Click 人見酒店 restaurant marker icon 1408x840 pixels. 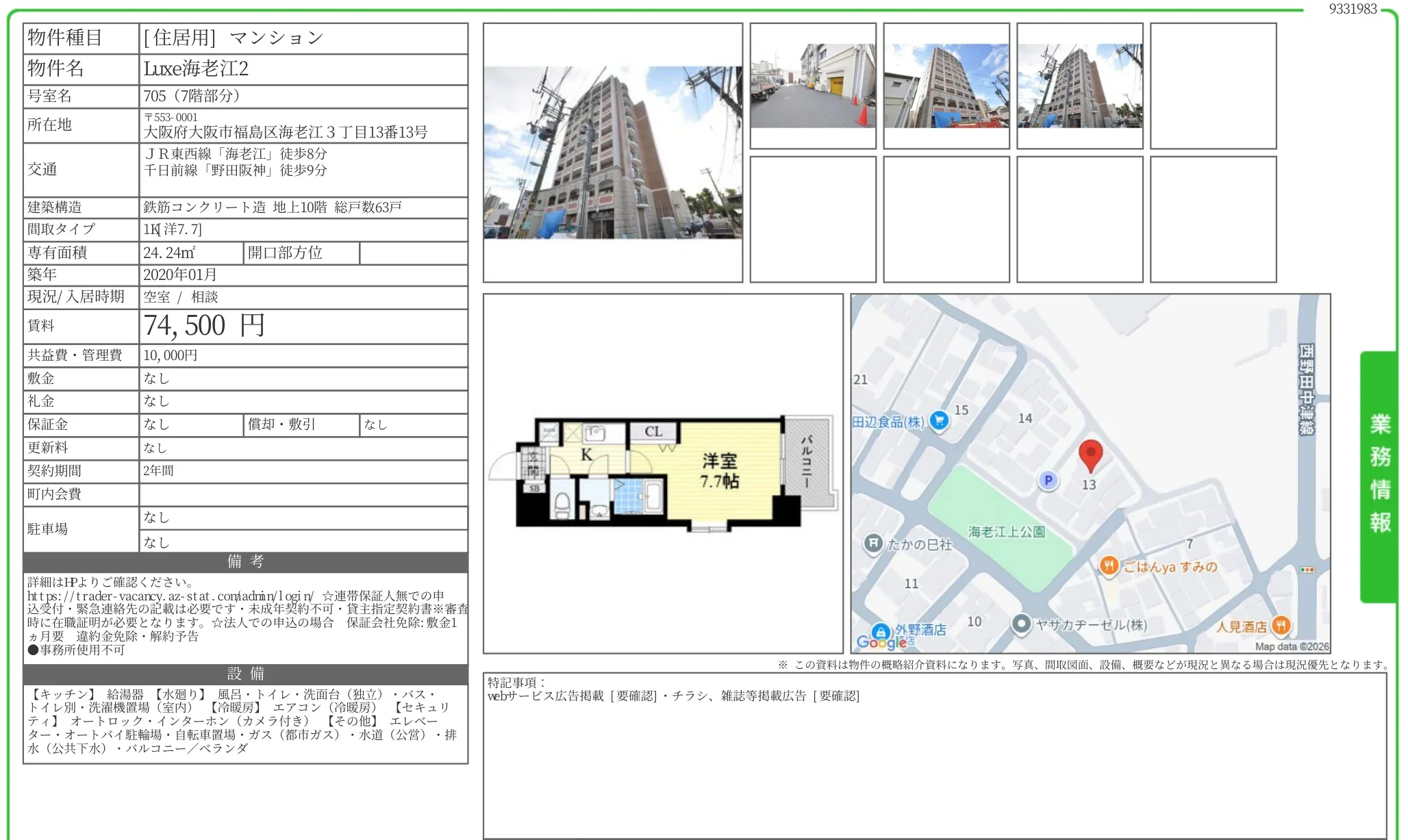click(x=1281, y=625)
